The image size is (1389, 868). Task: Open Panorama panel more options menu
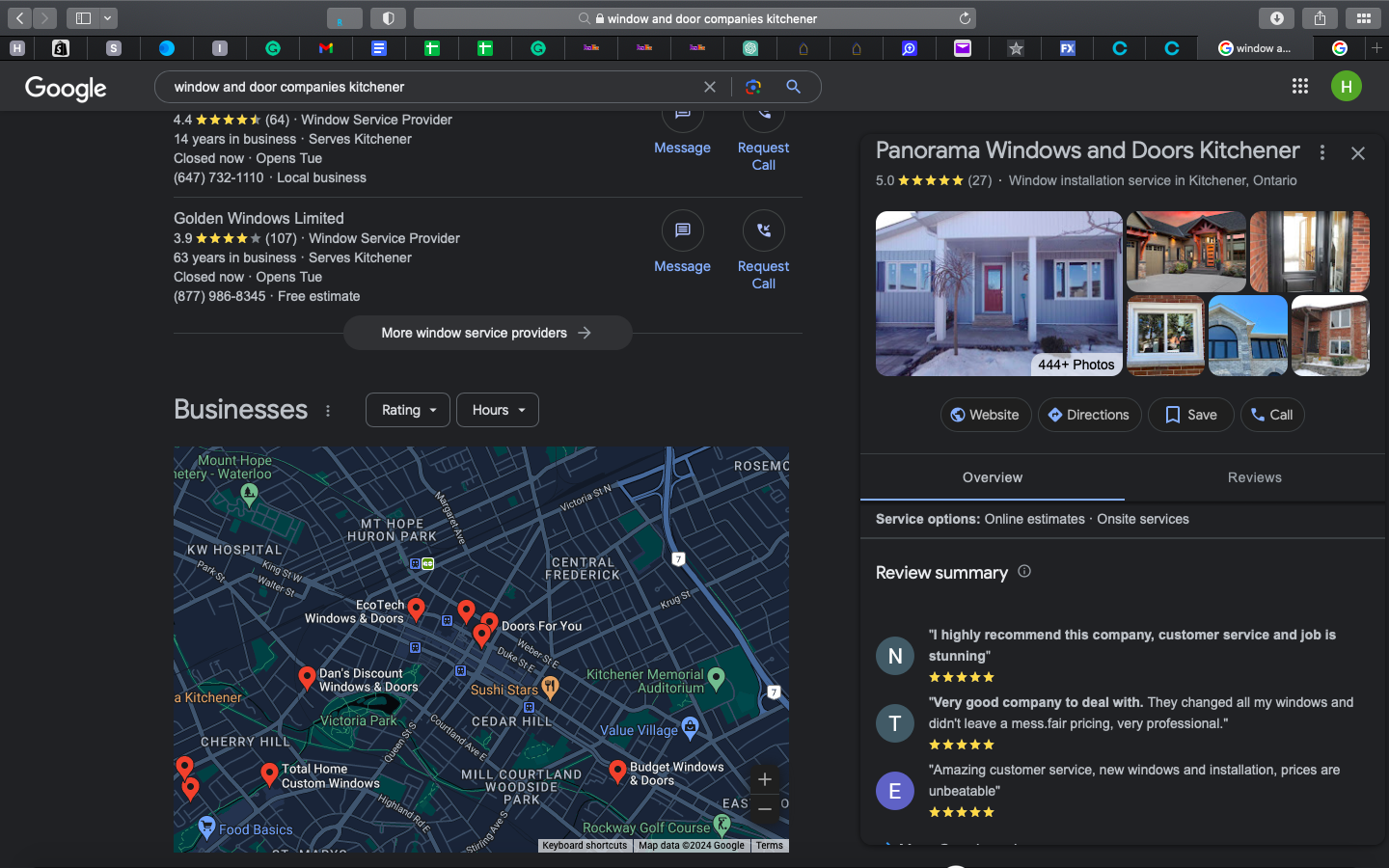point(1322,152)
